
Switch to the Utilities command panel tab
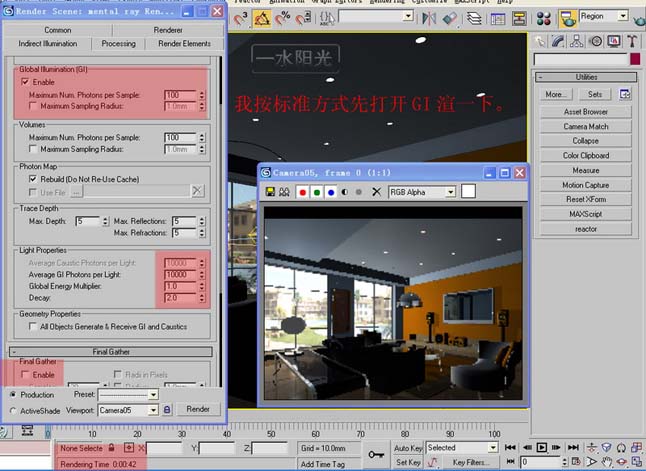tap(632, 41)
